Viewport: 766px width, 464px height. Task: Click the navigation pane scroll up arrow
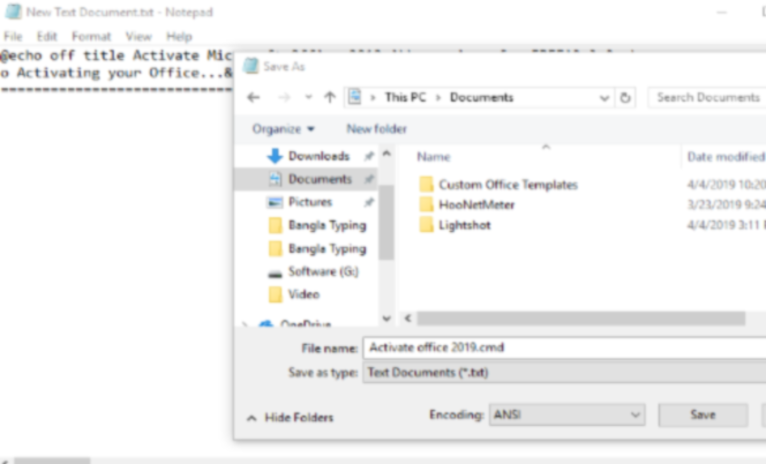(x=386, y=153)
